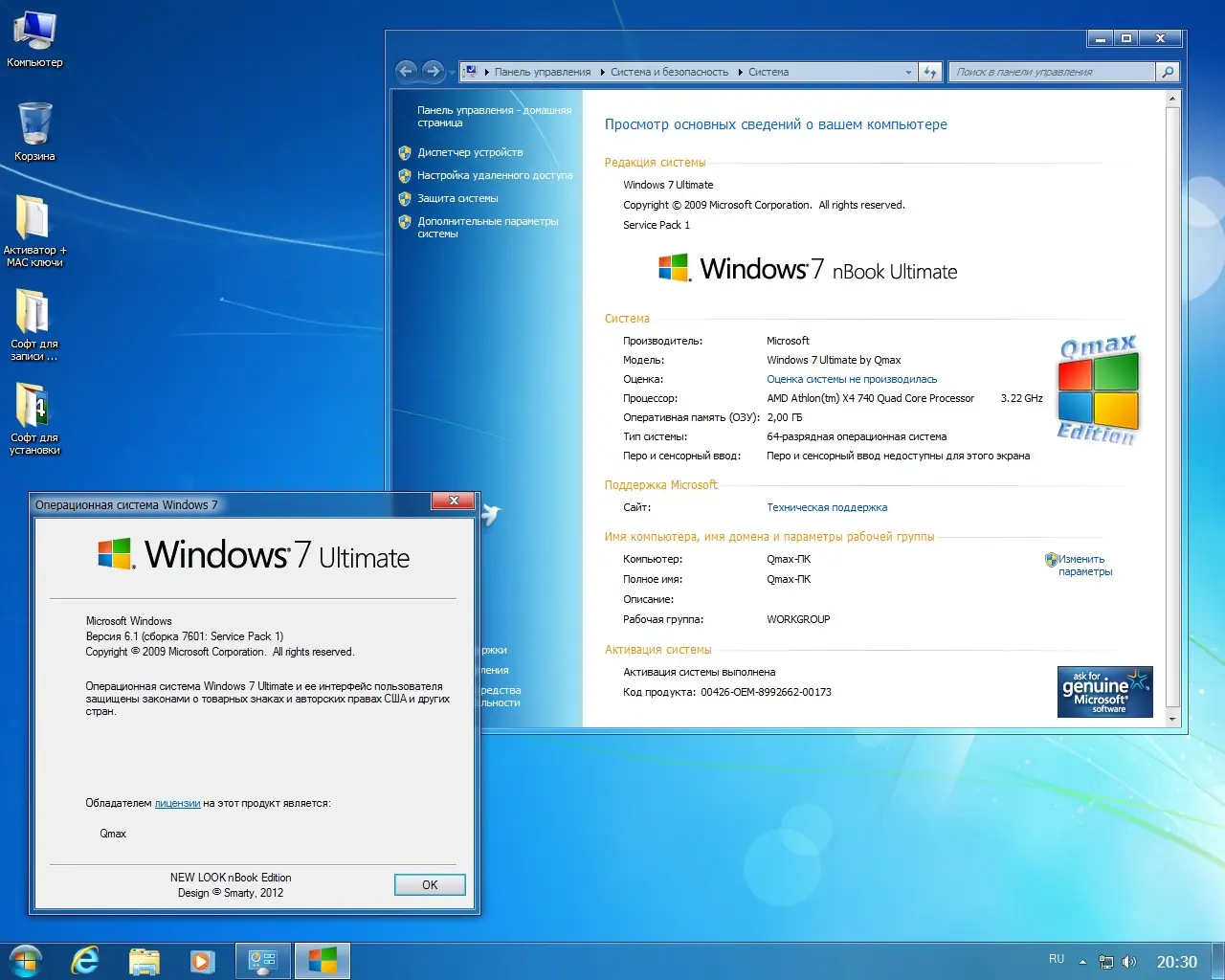The height and width of the screenshot is (980, 1225).
Task: Open the recent pages dropdown arrow
Action: (452, 73)
